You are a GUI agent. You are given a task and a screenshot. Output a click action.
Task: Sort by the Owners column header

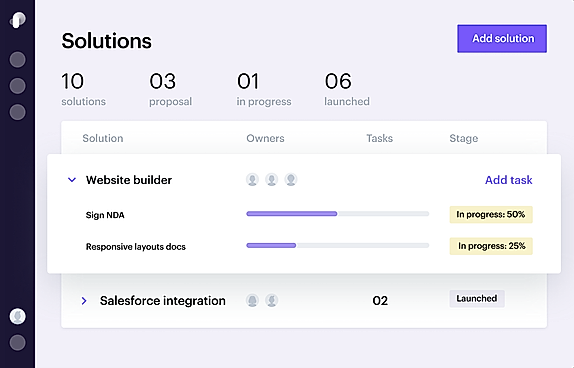[x=265, y=138]
